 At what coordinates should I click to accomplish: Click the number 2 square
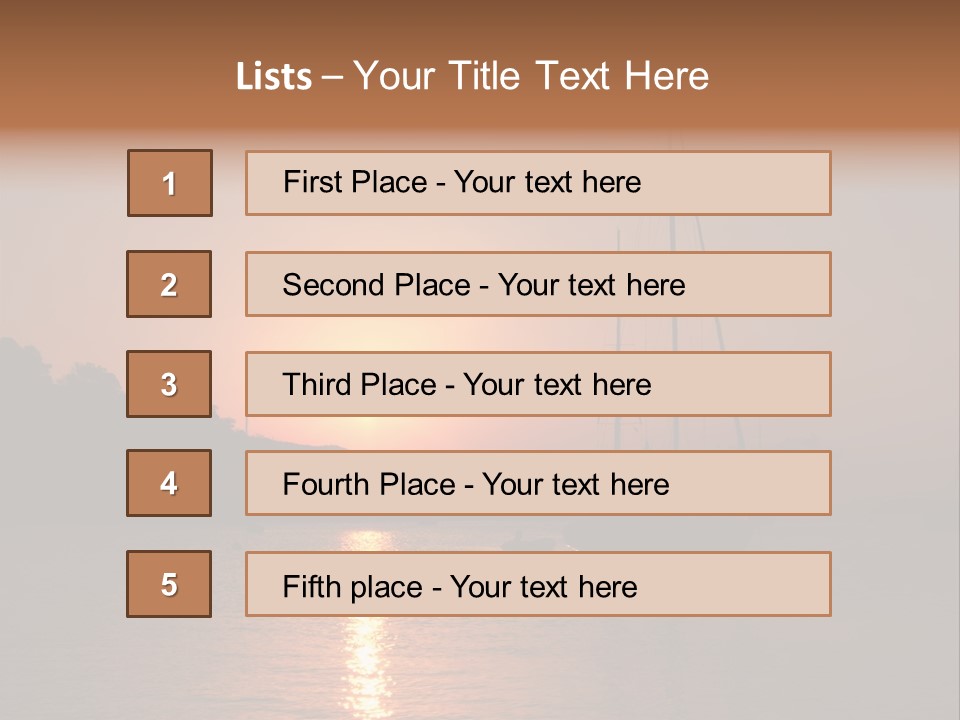[x=169, y=284]
